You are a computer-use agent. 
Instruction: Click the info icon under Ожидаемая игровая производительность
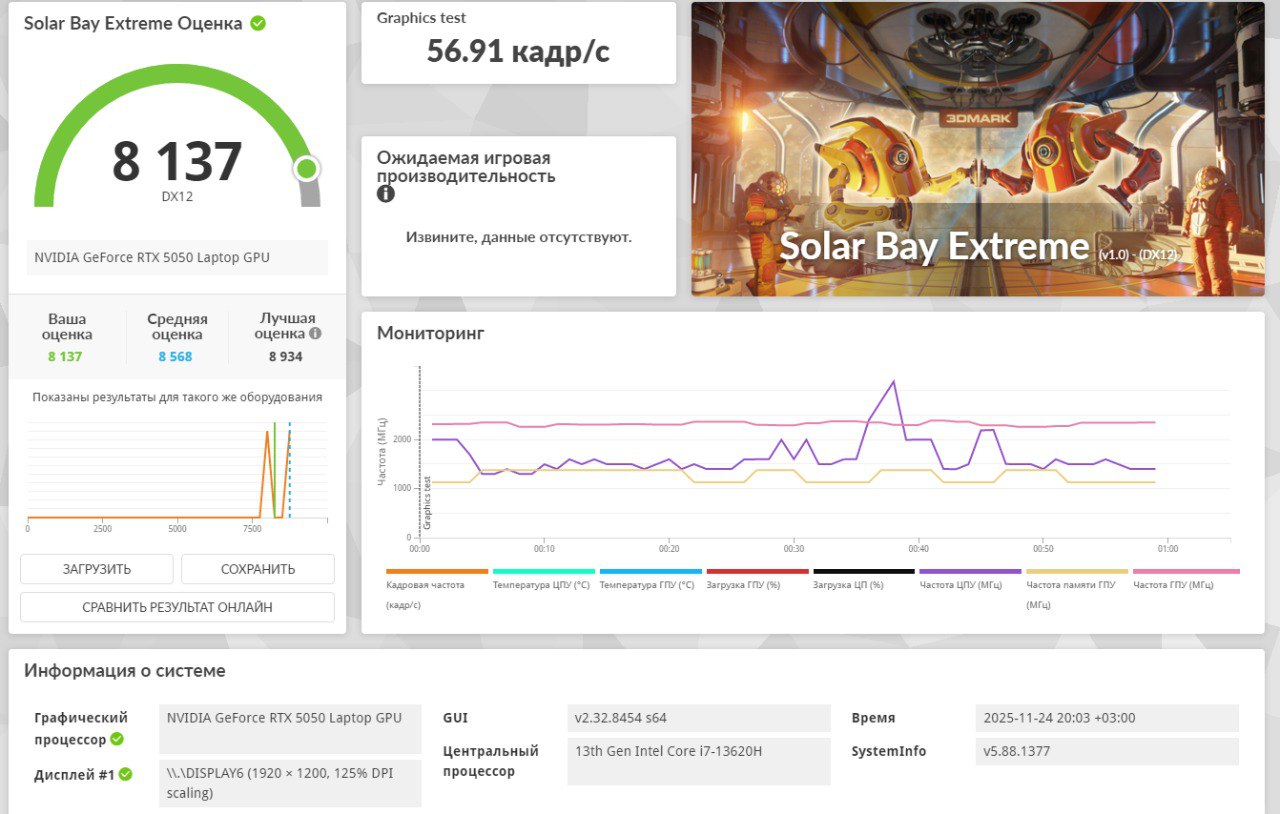pos(386,194)
